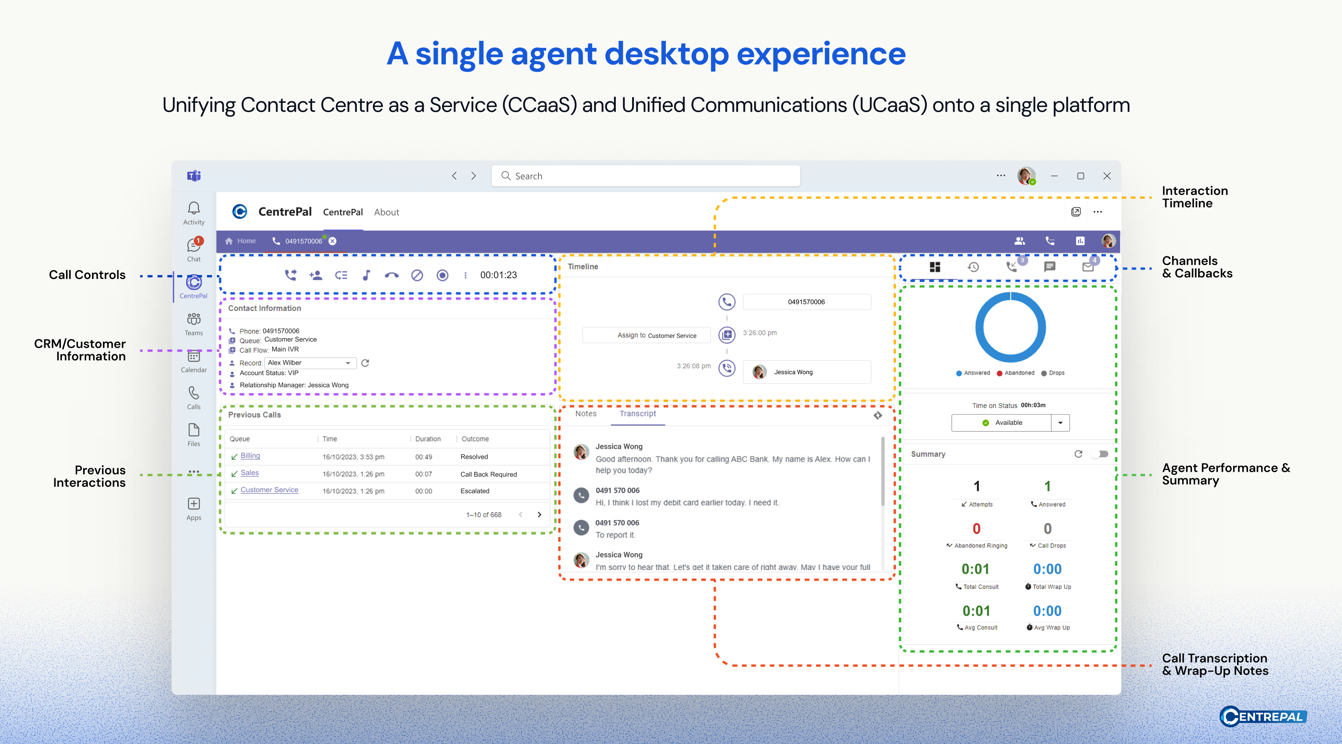
Task: Refresh the Summary statistics
Action: tap(1078, 454)
